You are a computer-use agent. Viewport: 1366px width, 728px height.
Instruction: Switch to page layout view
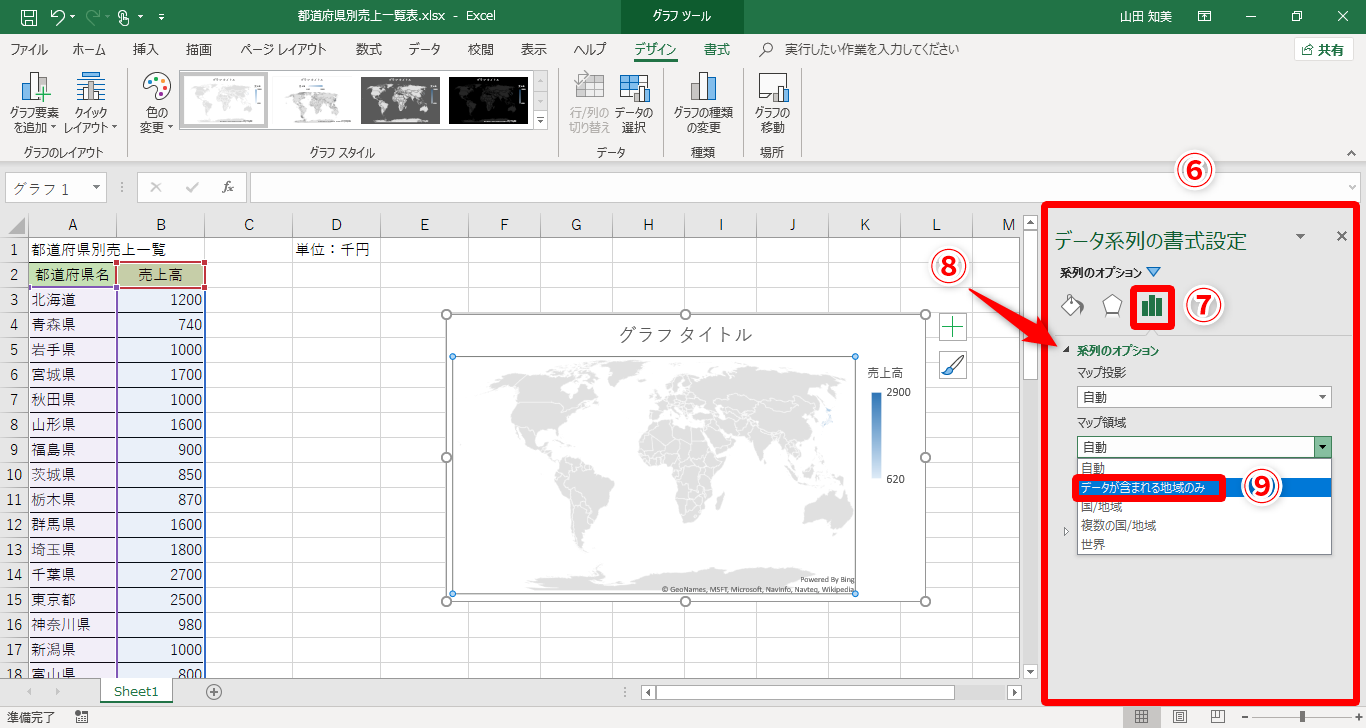(x=1179, y=717)
